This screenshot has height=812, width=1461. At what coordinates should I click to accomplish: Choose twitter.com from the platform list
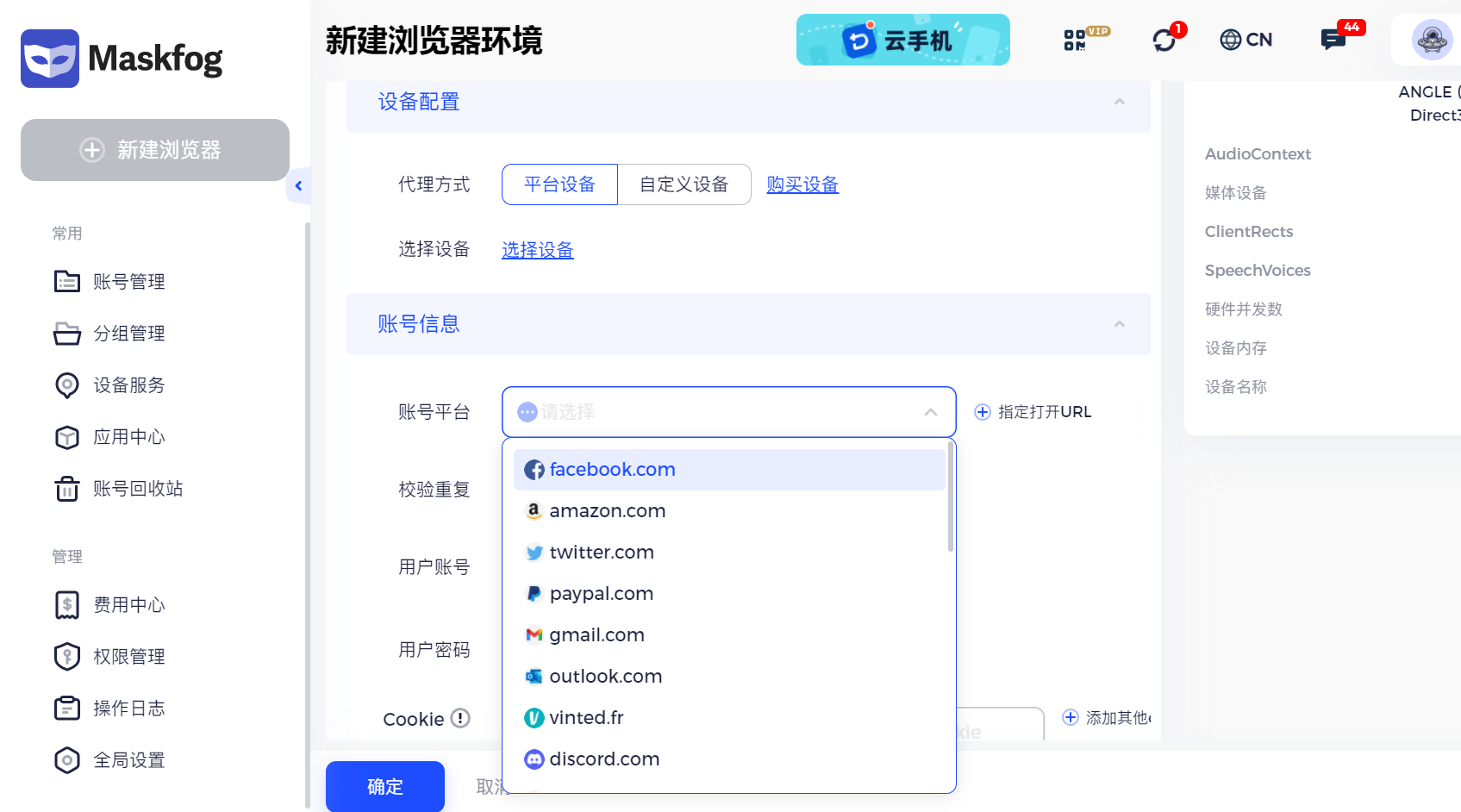pyautogui.click(x=729, y=553)
